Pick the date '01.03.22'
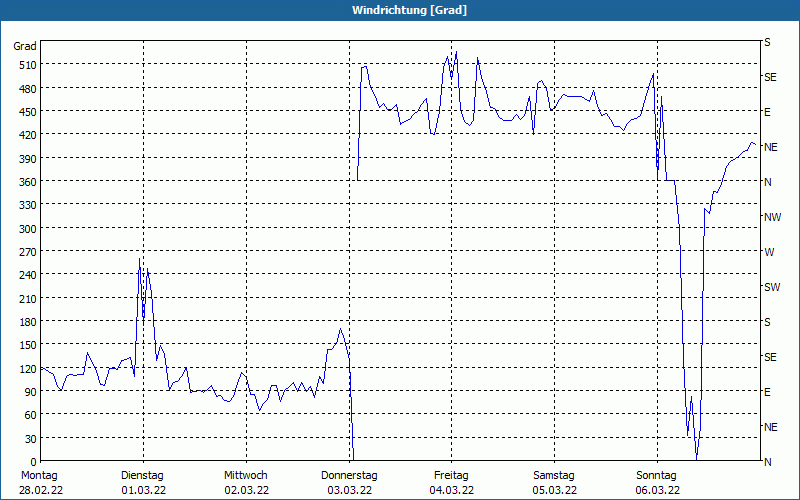The width and height of the screenshot is (800, 500). pyautogui.click(x=144, y=490)
